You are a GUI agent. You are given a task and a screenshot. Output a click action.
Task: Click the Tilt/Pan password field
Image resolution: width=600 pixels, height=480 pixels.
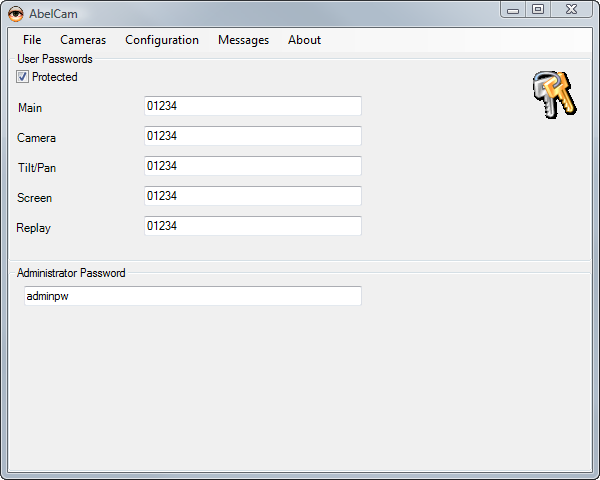tap(253, 166)
